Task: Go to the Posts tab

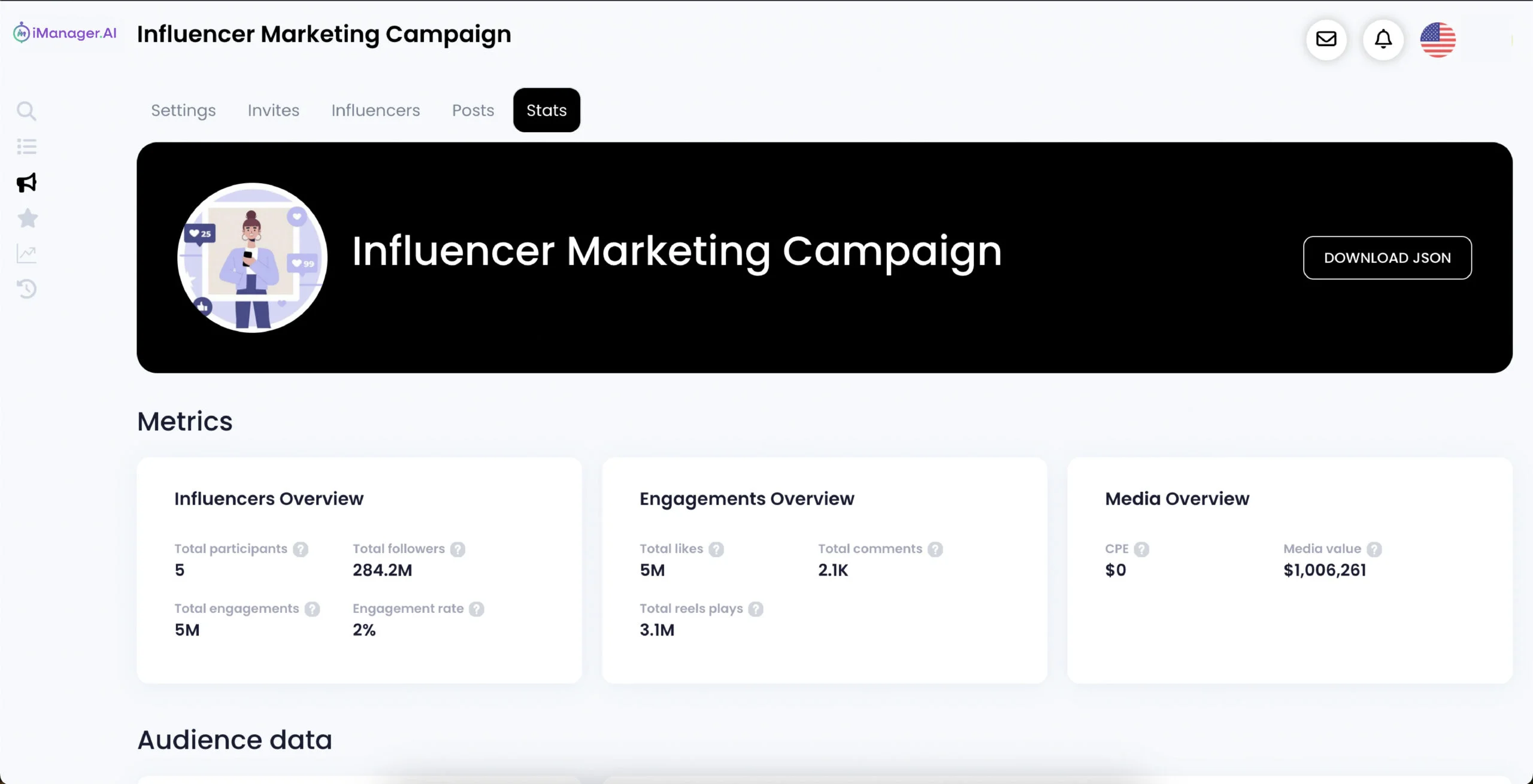Action: point(473,111)
